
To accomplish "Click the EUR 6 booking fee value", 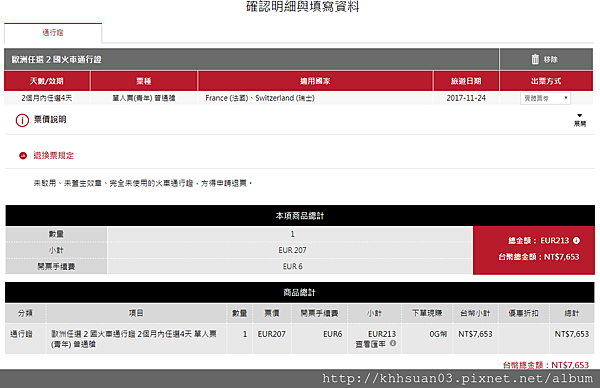I will tap(292, 266).
